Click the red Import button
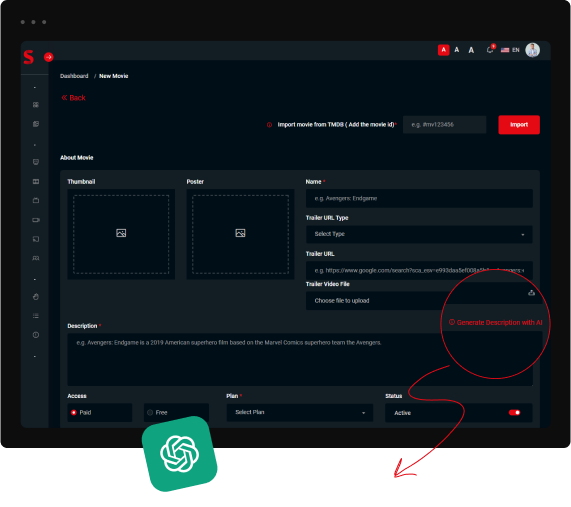Viewport: 571px width, 507px height. (x=519, y=125)
